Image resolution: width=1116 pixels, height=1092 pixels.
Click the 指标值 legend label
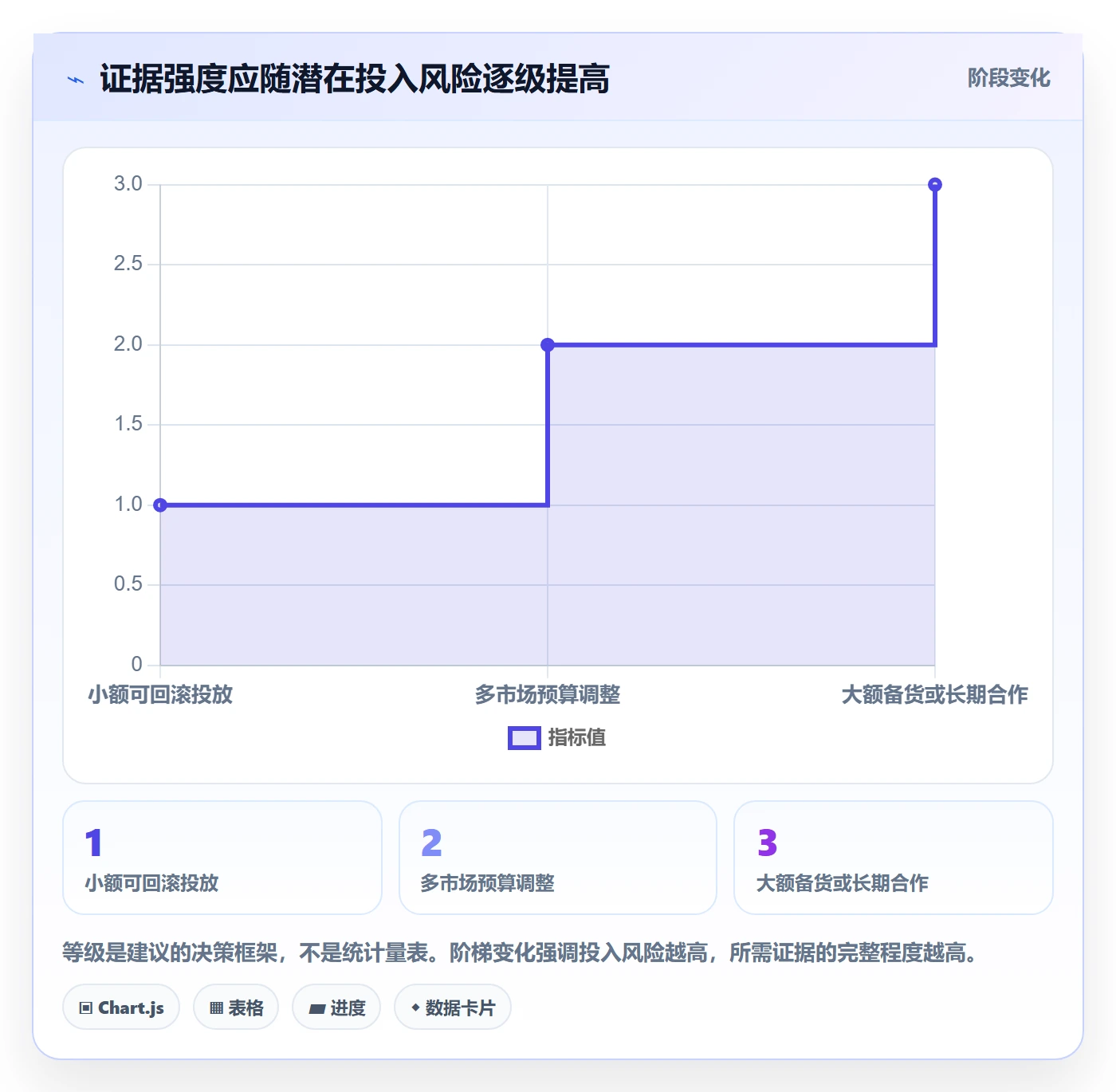[x=577, y=738]
